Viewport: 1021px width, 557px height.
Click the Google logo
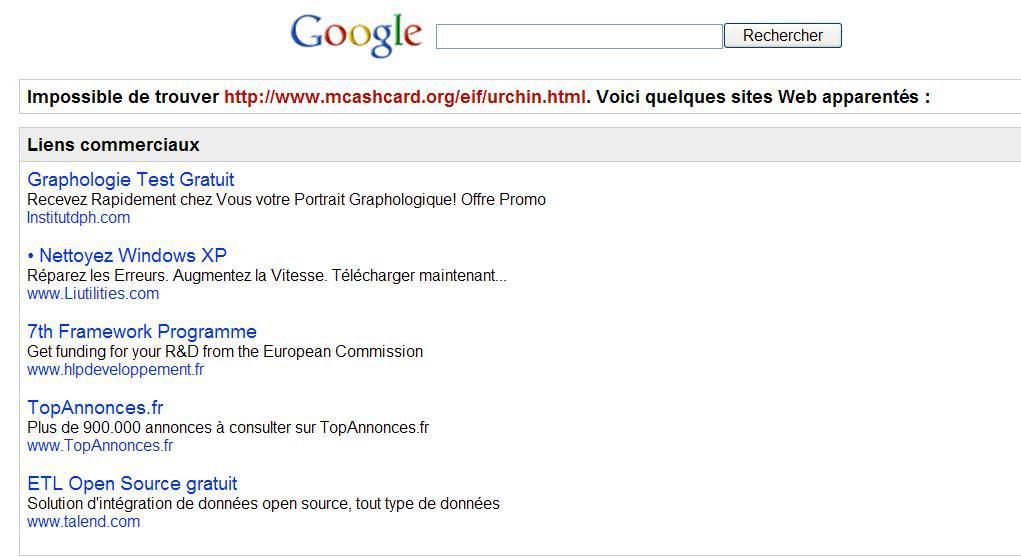click(x=356, y=35)
